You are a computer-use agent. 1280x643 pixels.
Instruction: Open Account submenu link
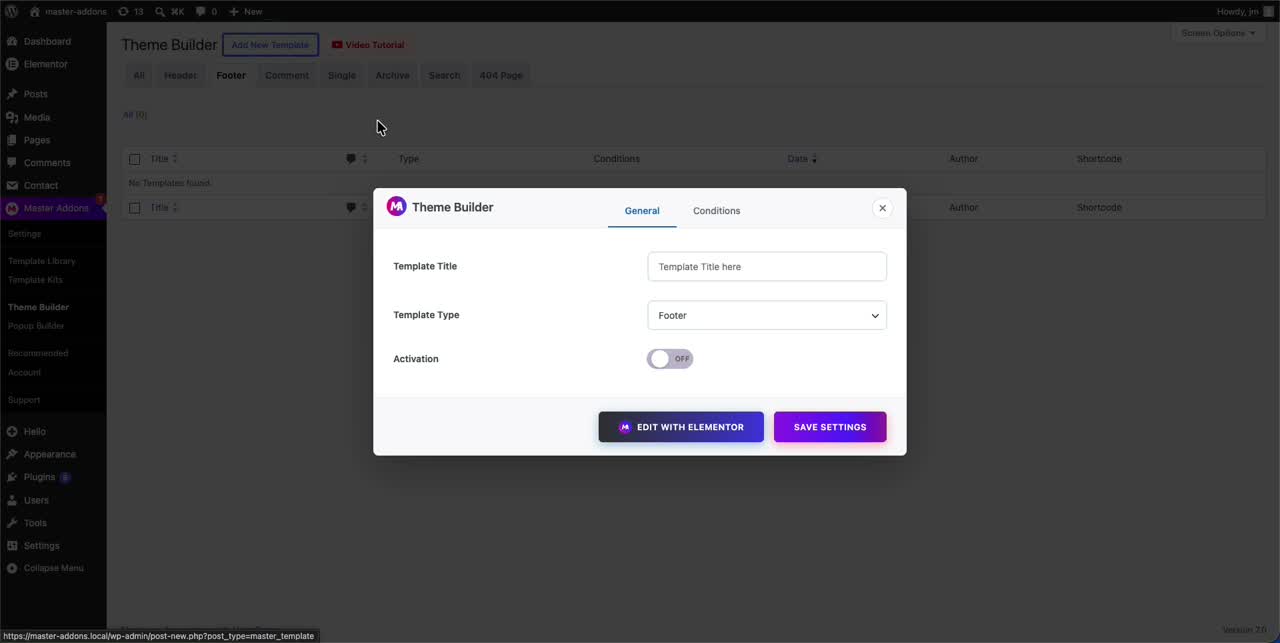[x=25, y=372]
